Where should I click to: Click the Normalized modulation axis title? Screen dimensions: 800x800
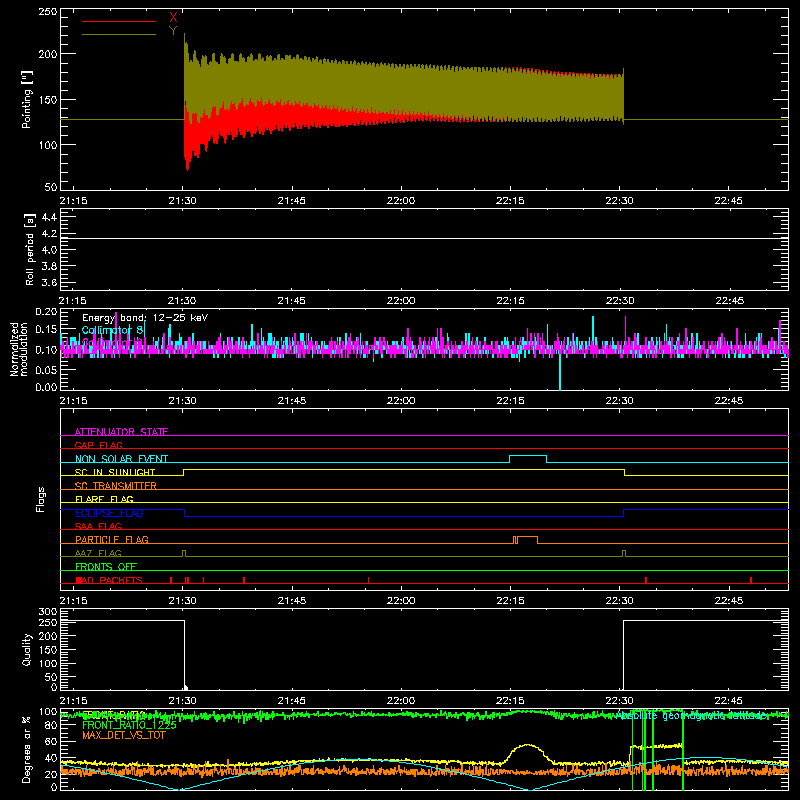(x=18, y=349)
